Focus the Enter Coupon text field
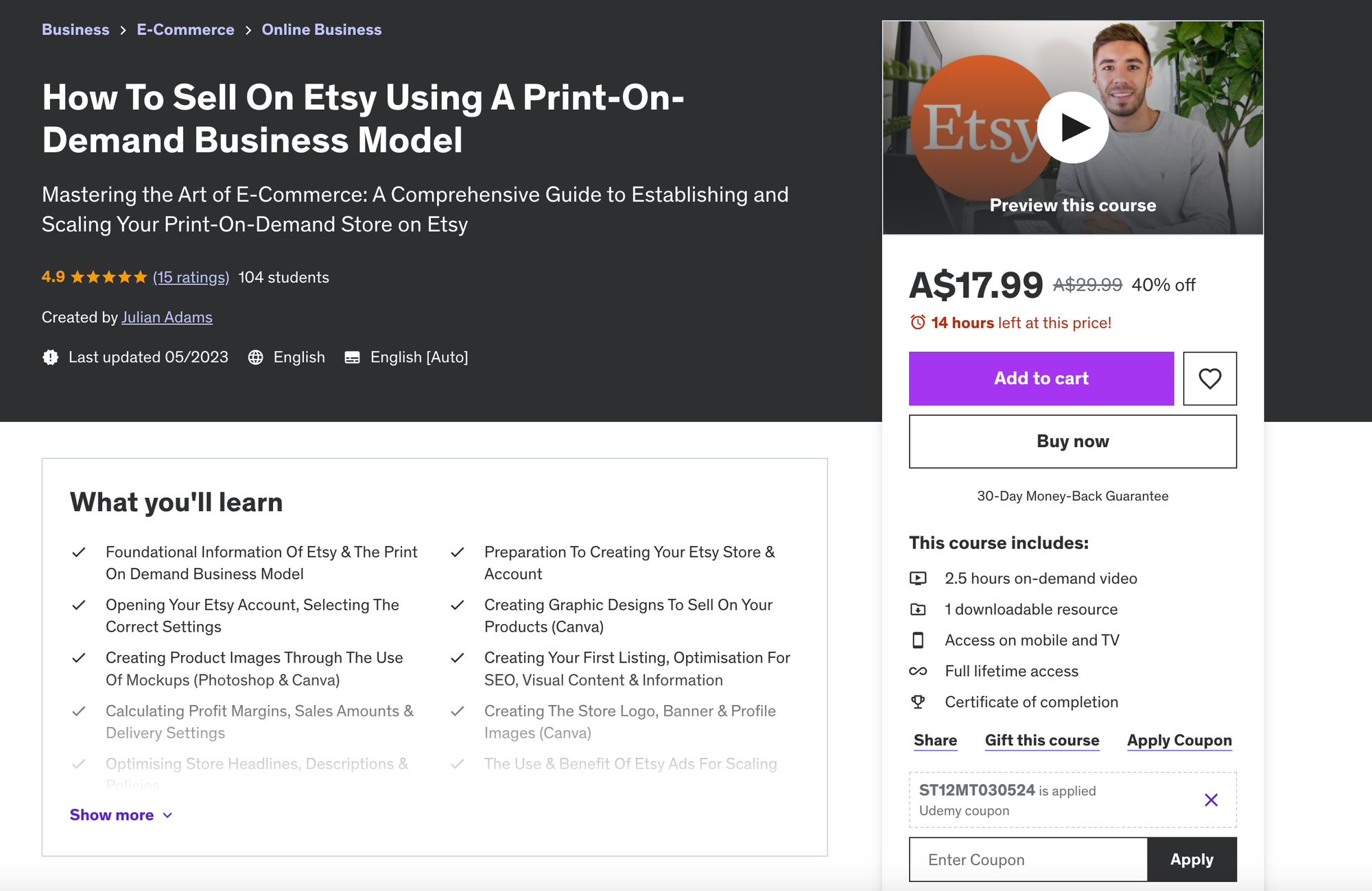 coord(1028,859)
